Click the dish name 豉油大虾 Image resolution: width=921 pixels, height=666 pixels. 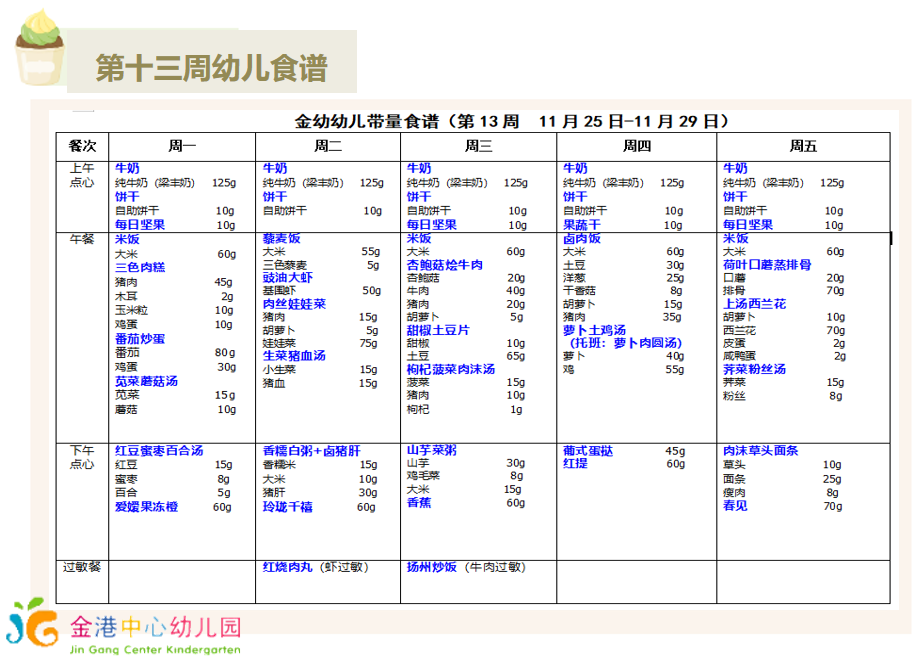(288, 277)
